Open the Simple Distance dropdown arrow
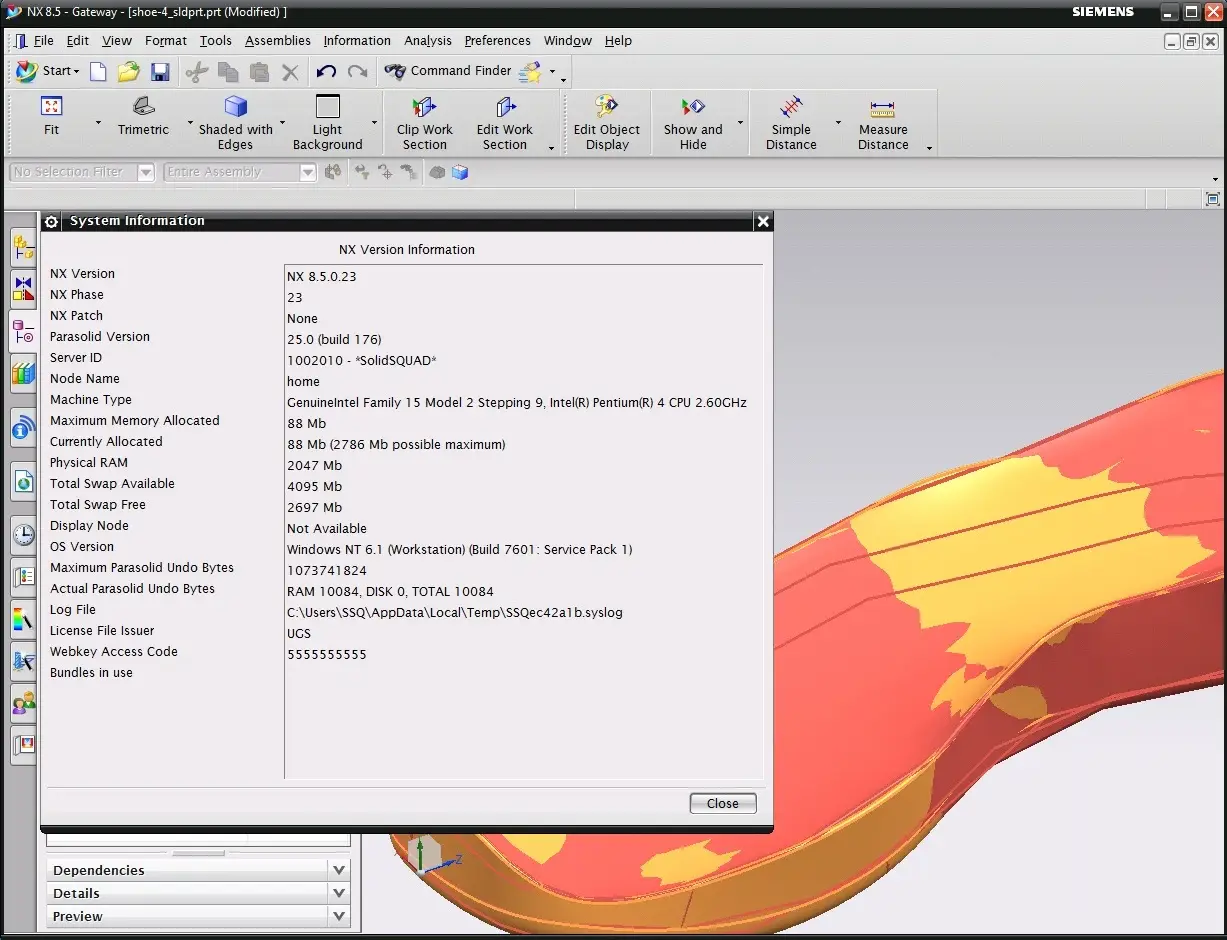Image resolution: width=1227 pixels, height=940 pixels. (836, 122)
